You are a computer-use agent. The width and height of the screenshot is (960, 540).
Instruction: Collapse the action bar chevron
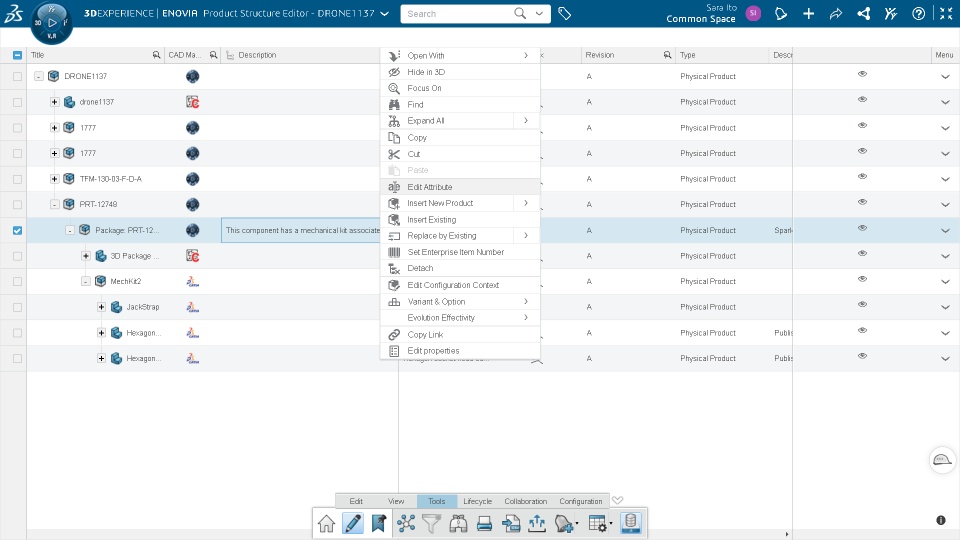coord(618,500)
